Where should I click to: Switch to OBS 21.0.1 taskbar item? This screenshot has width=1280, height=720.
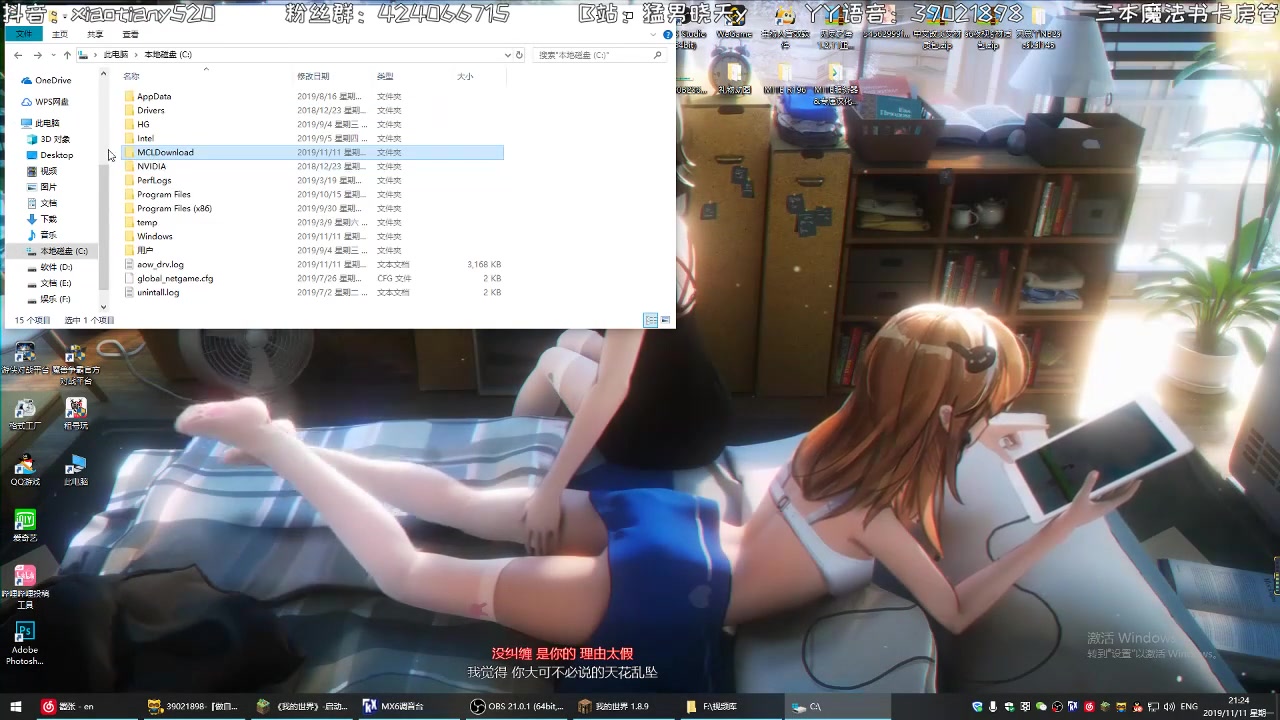tap(518, 706)
